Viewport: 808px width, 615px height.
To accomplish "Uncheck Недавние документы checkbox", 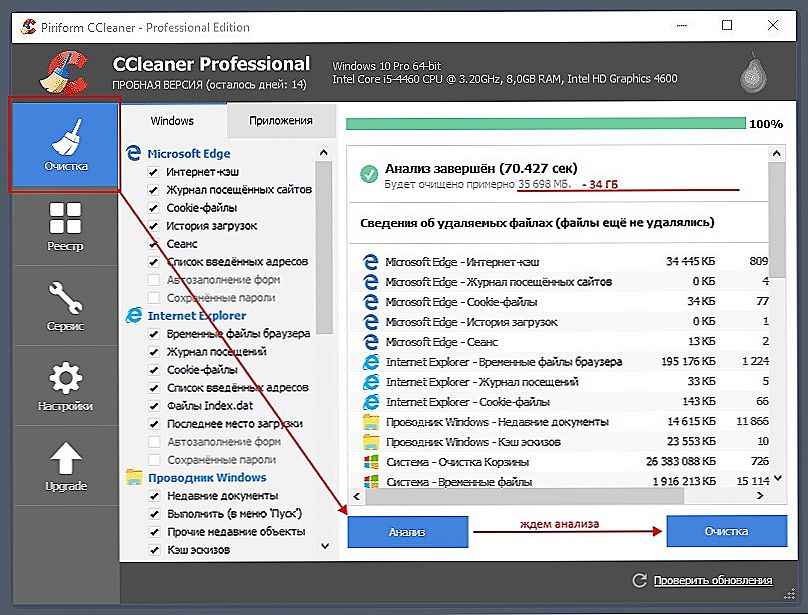I will tap(154, 496).
